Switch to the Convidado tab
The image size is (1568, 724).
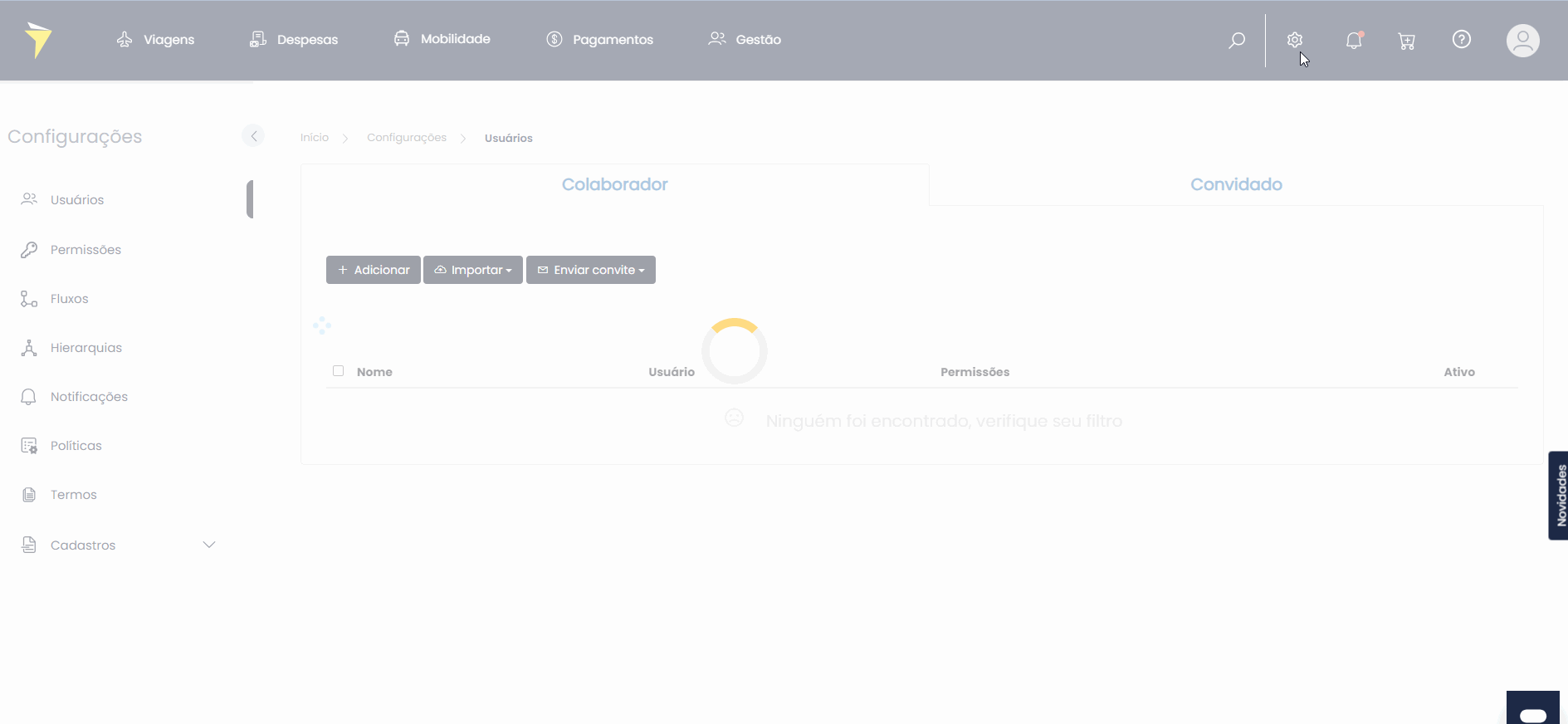click(x=1236, y=184)
